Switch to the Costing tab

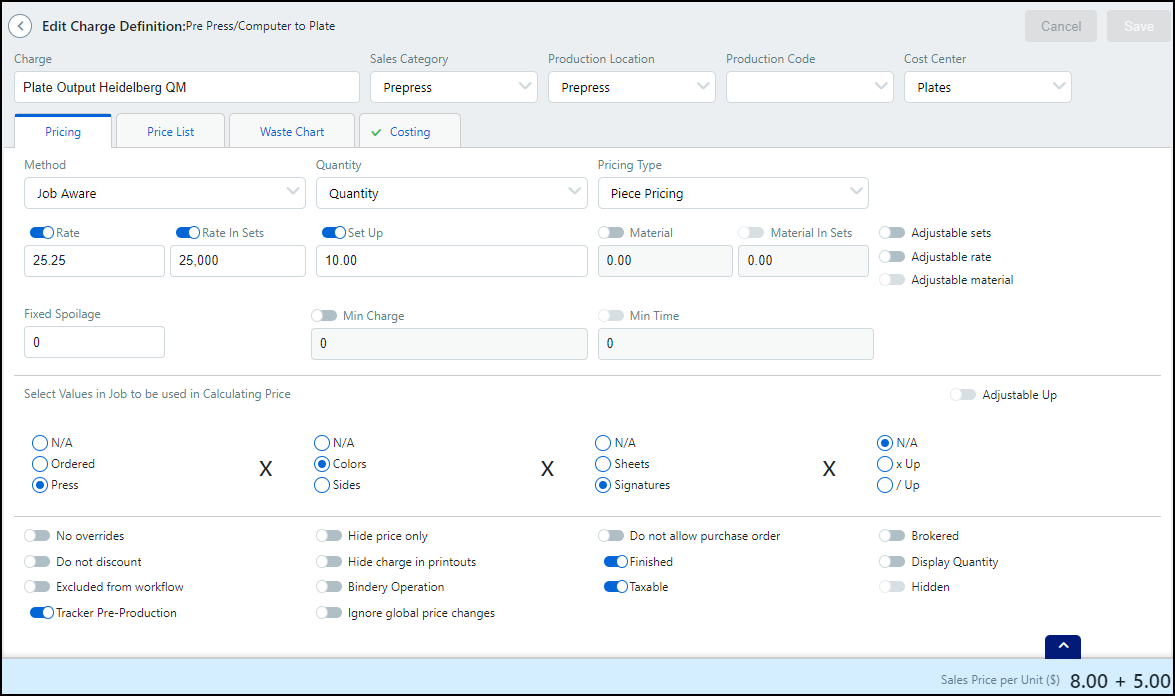coord(410,131)
